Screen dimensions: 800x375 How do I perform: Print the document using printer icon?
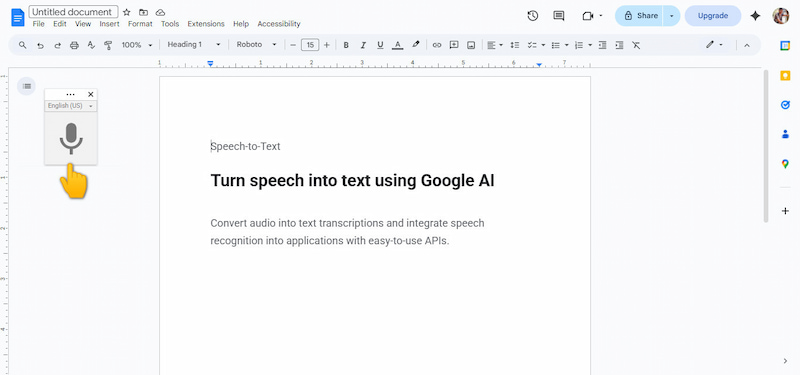tap(74, 45)
